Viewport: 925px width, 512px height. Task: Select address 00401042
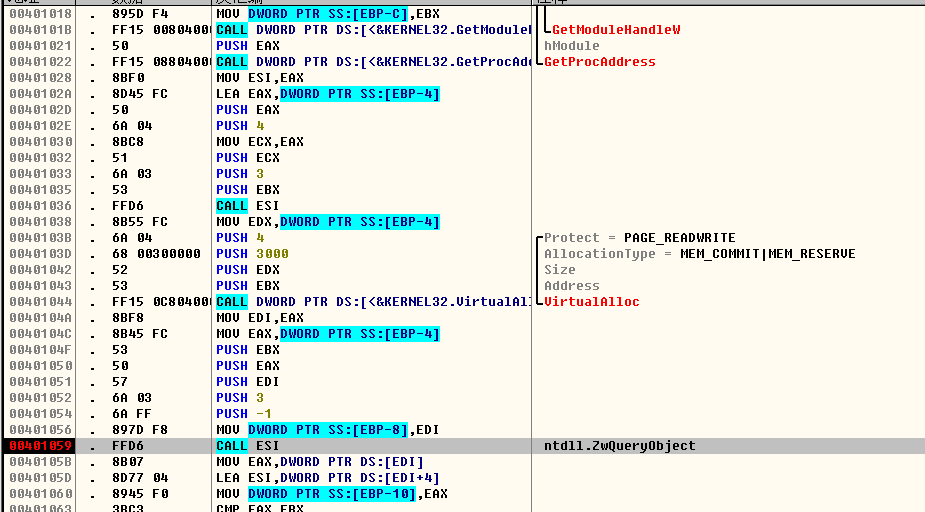(x=40, y=270)
